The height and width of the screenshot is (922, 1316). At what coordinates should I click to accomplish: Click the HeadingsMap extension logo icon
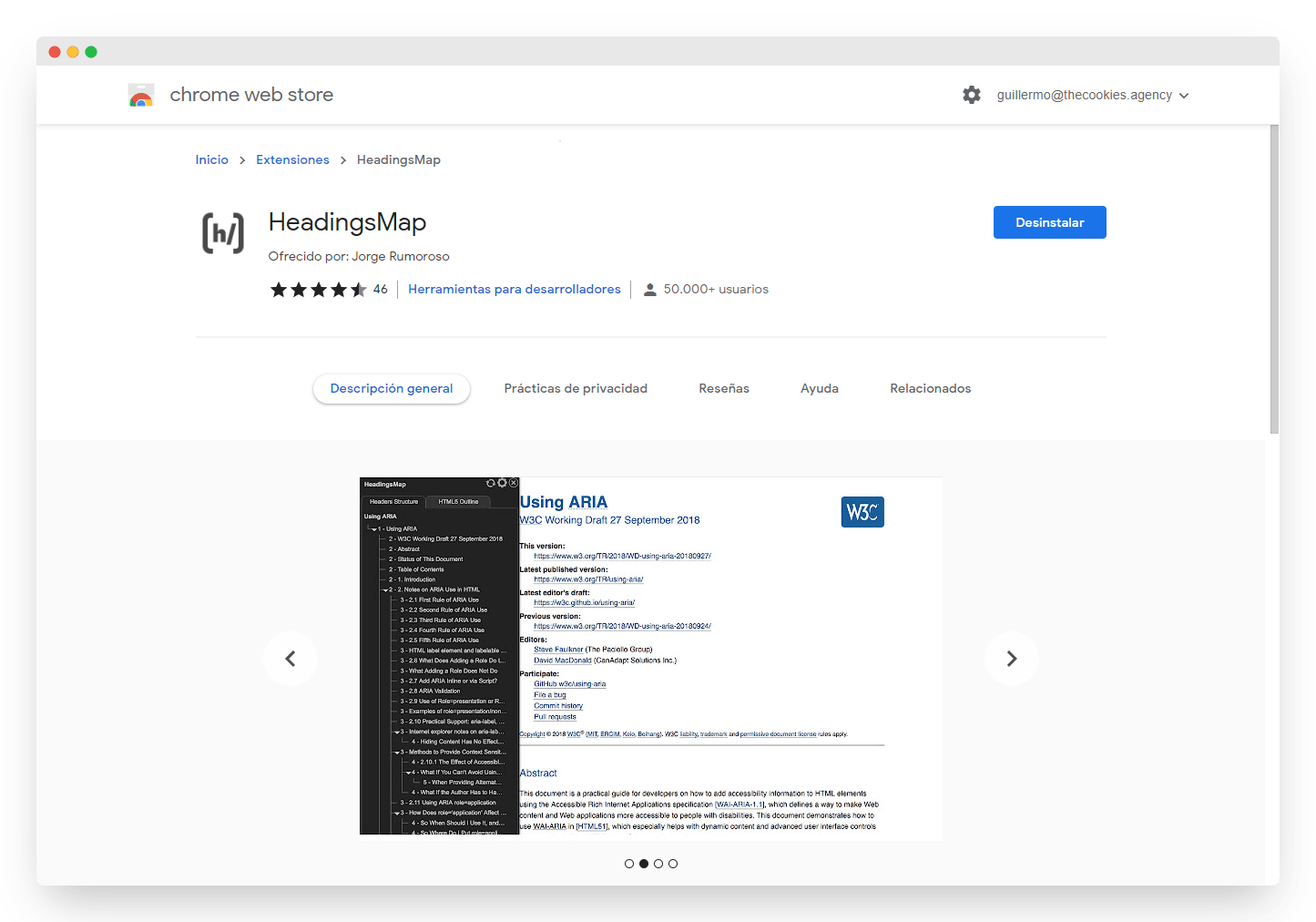coord(223,232)
